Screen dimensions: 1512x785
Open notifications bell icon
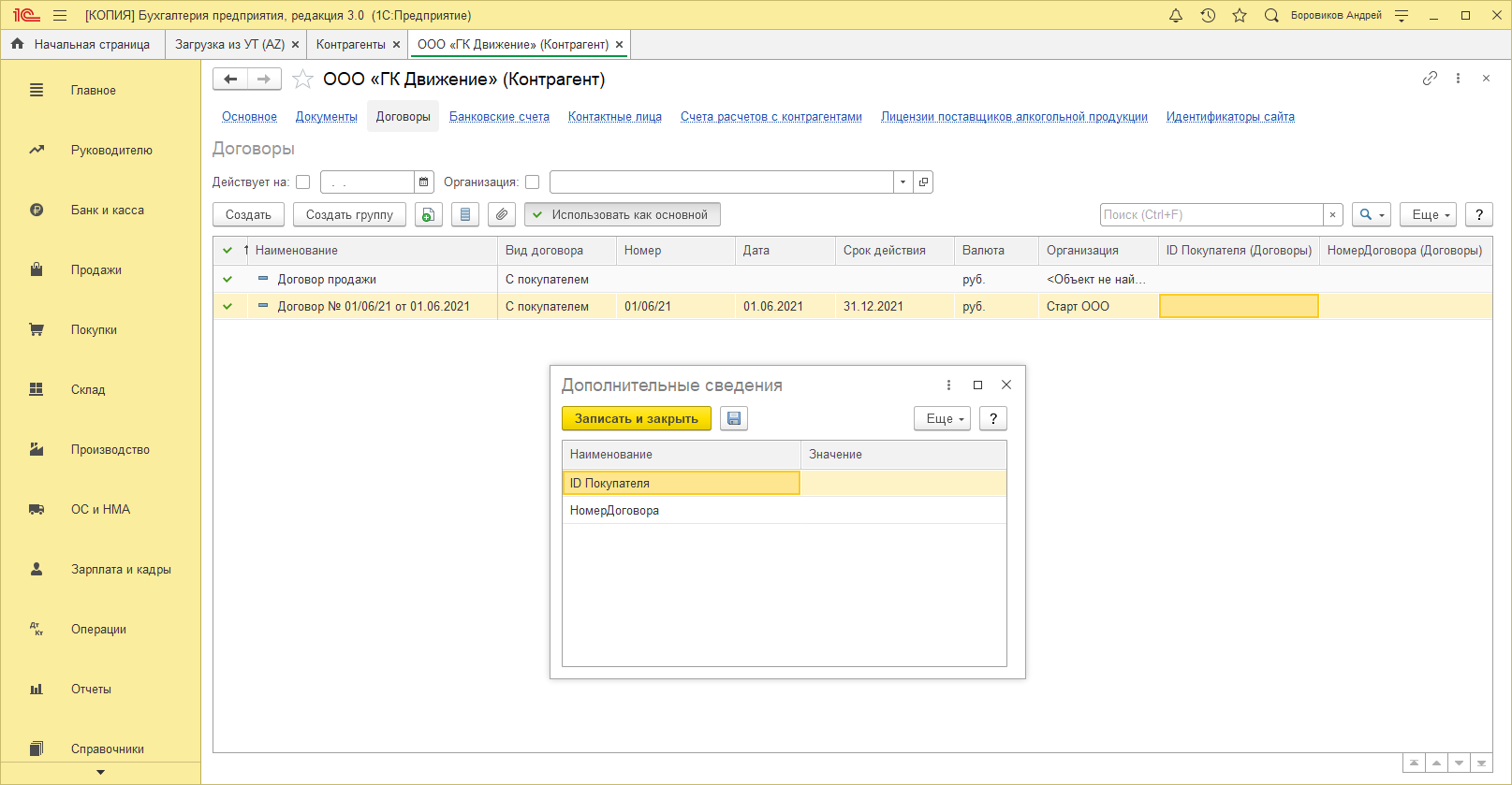click(x=1176, y=15)
